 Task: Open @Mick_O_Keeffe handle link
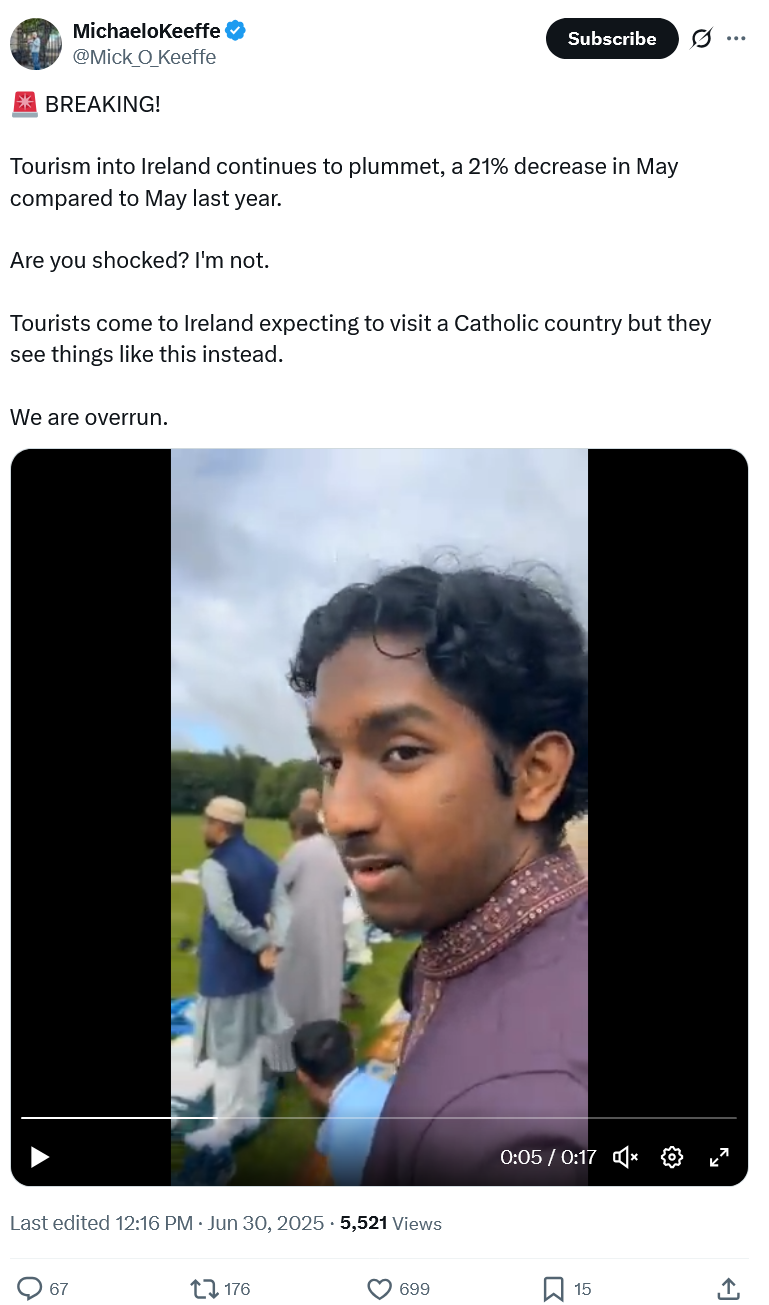(144, 57)
